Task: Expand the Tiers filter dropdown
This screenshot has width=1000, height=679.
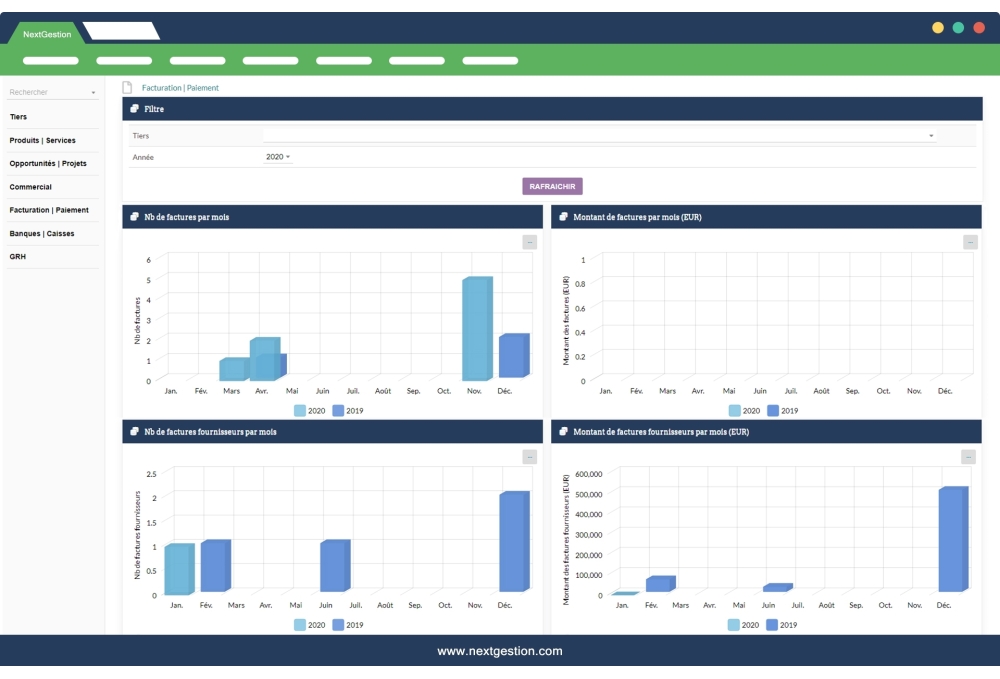Action: click(x=931, y=136)
